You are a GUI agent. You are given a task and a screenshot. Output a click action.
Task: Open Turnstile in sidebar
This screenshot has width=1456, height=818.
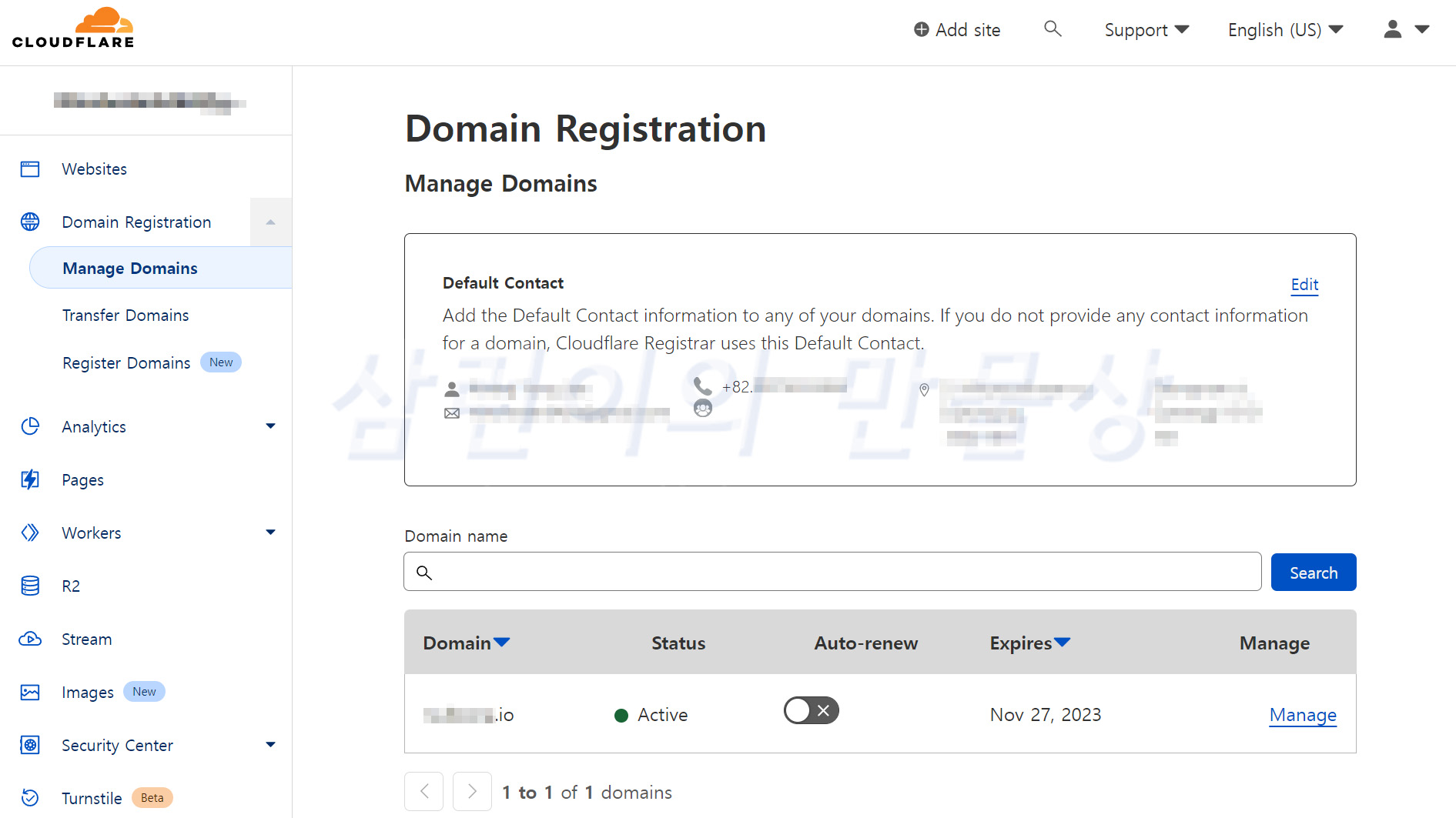tap(92, 799)
